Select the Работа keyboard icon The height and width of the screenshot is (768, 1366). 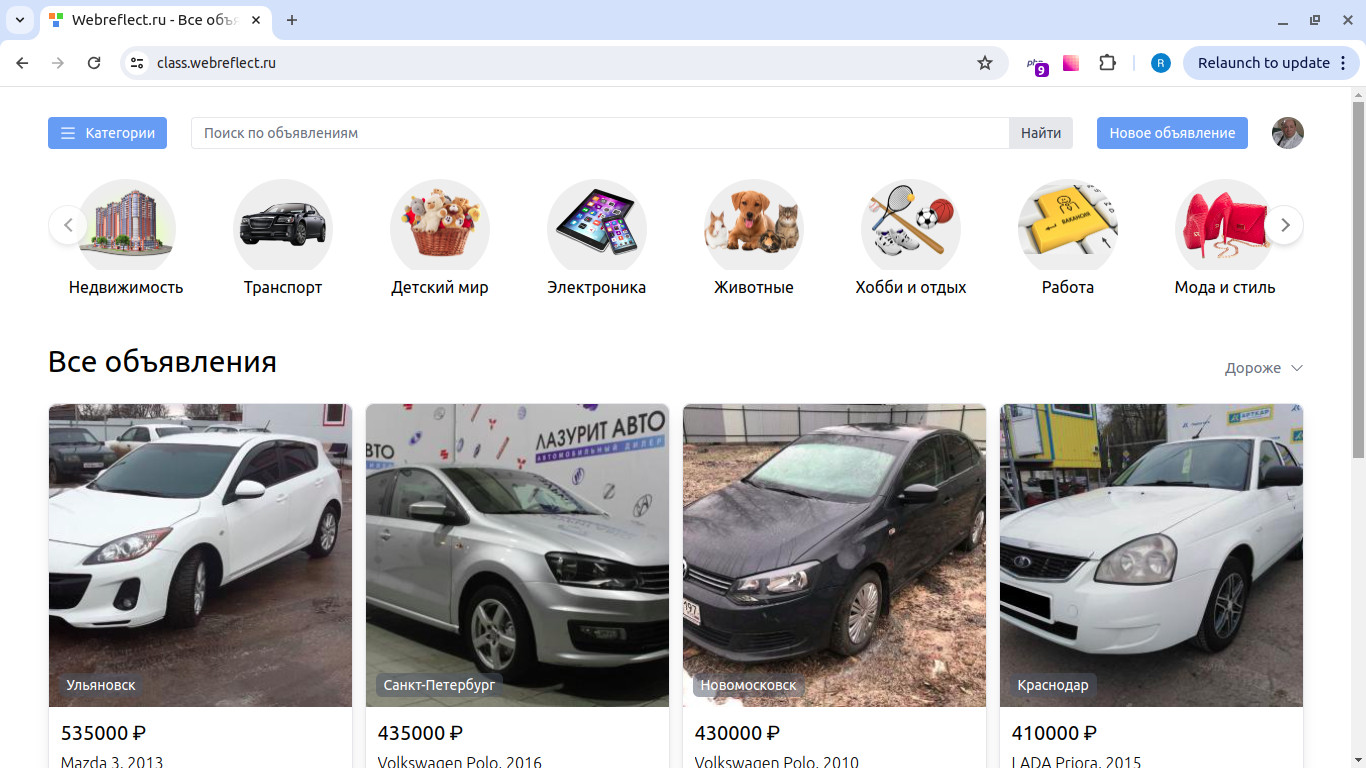(1068, 225)
